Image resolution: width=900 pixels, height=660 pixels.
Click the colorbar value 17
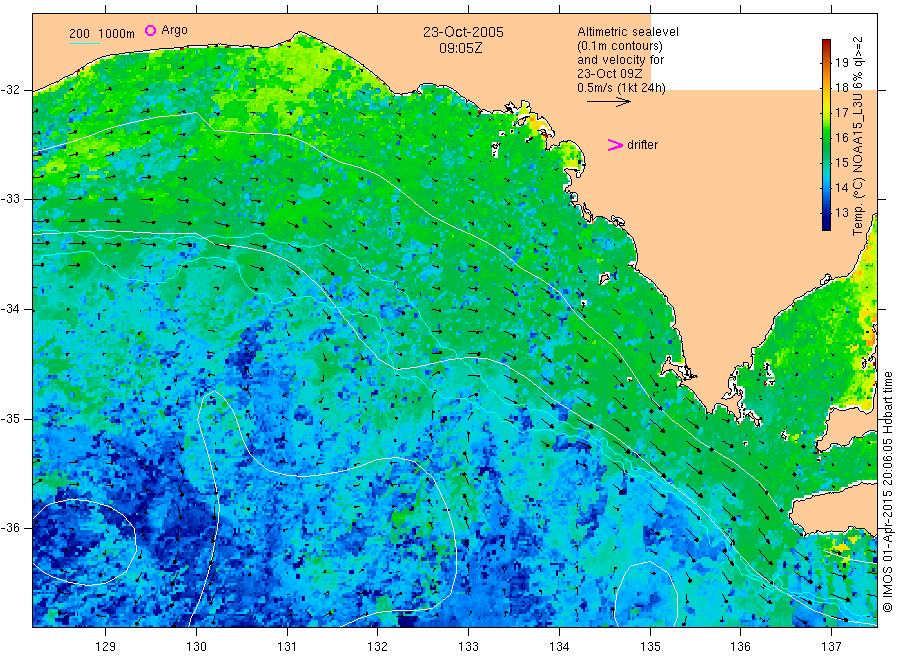(841, 112)
